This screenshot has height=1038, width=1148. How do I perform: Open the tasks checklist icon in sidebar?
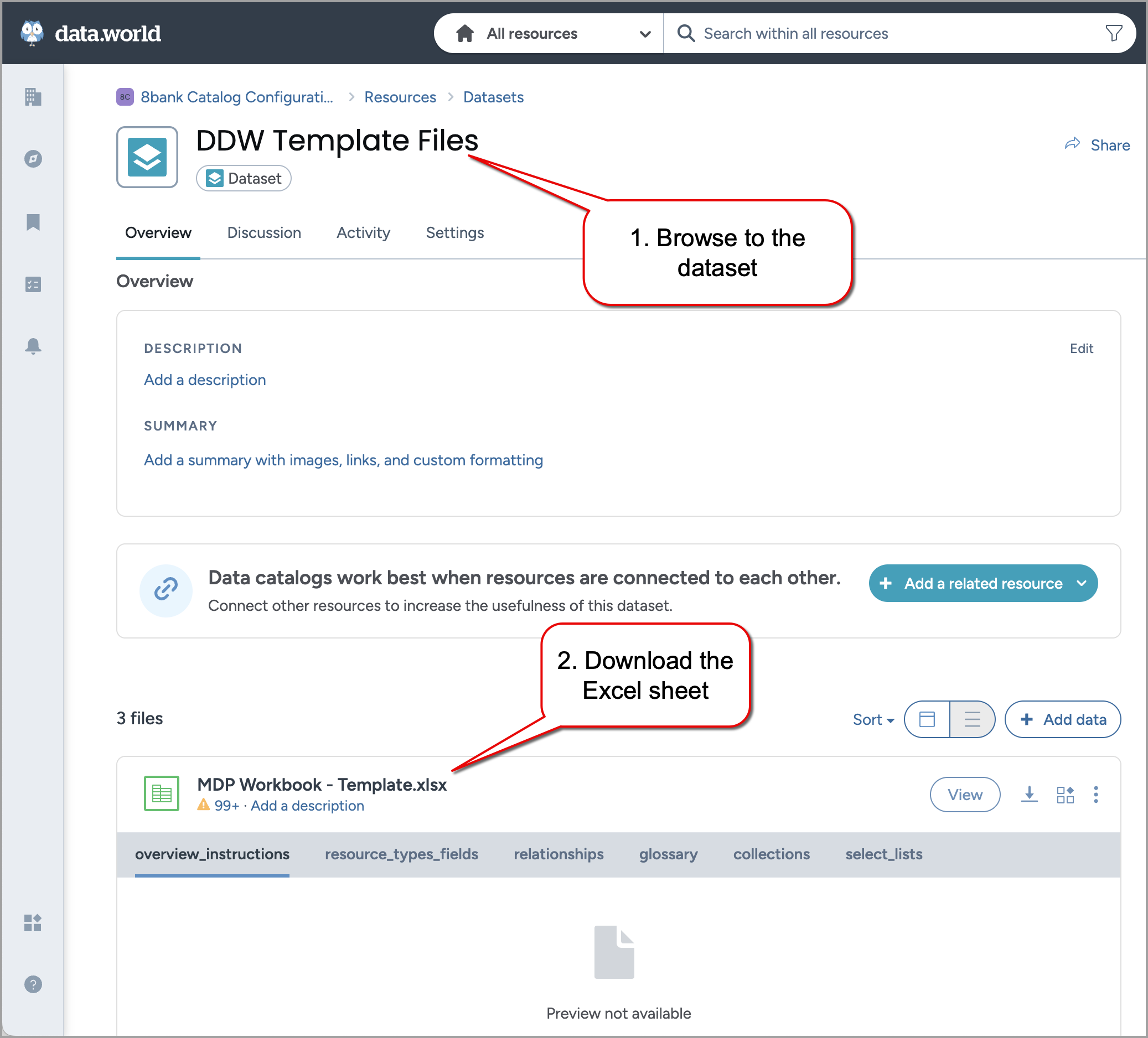(33, 284)
